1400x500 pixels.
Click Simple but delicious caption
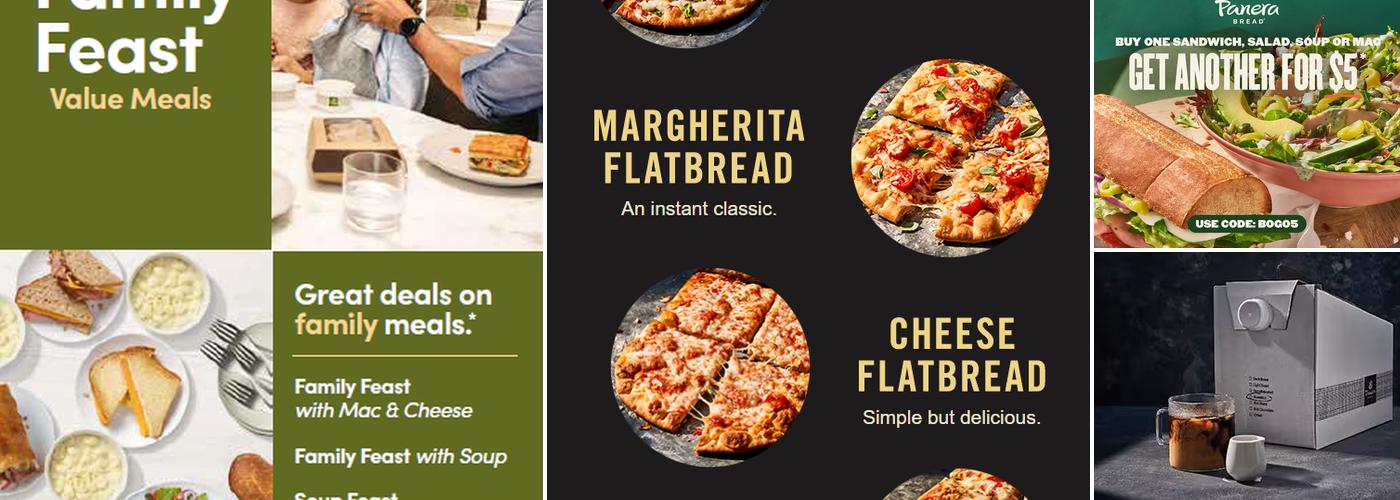[951, 417]
